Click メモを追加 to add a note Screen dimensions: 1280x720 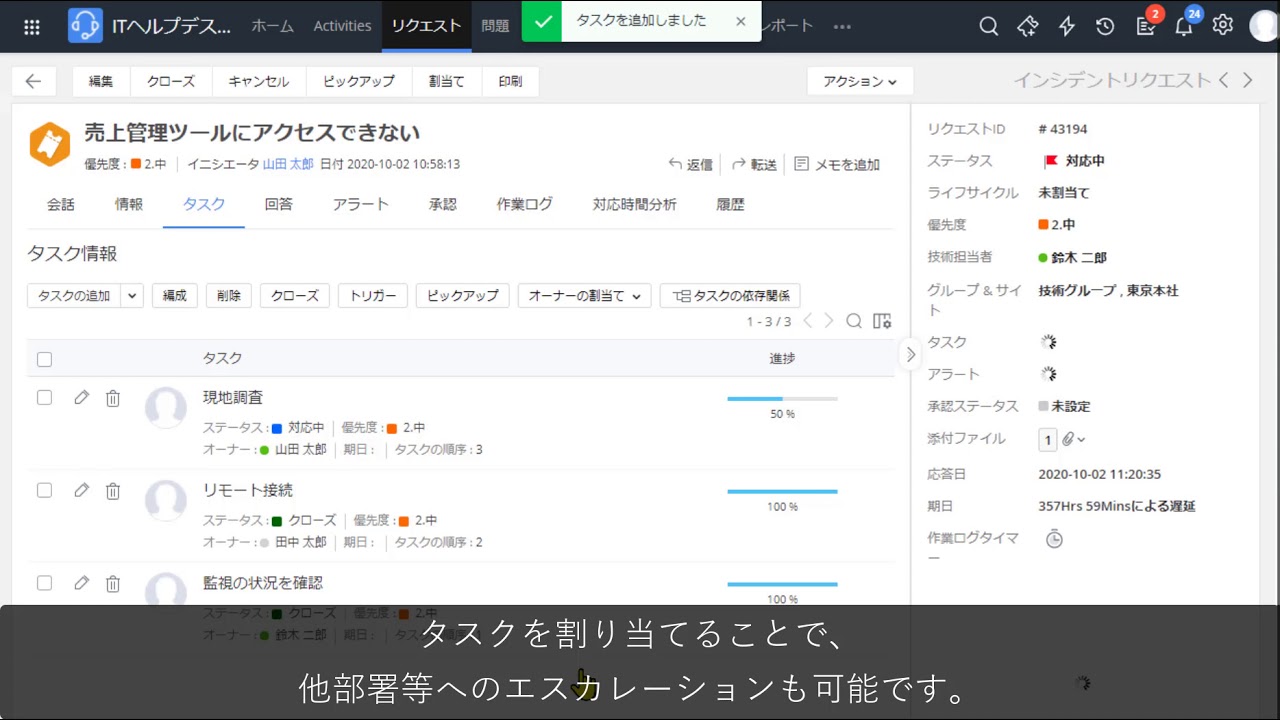(x=837, y=164)
